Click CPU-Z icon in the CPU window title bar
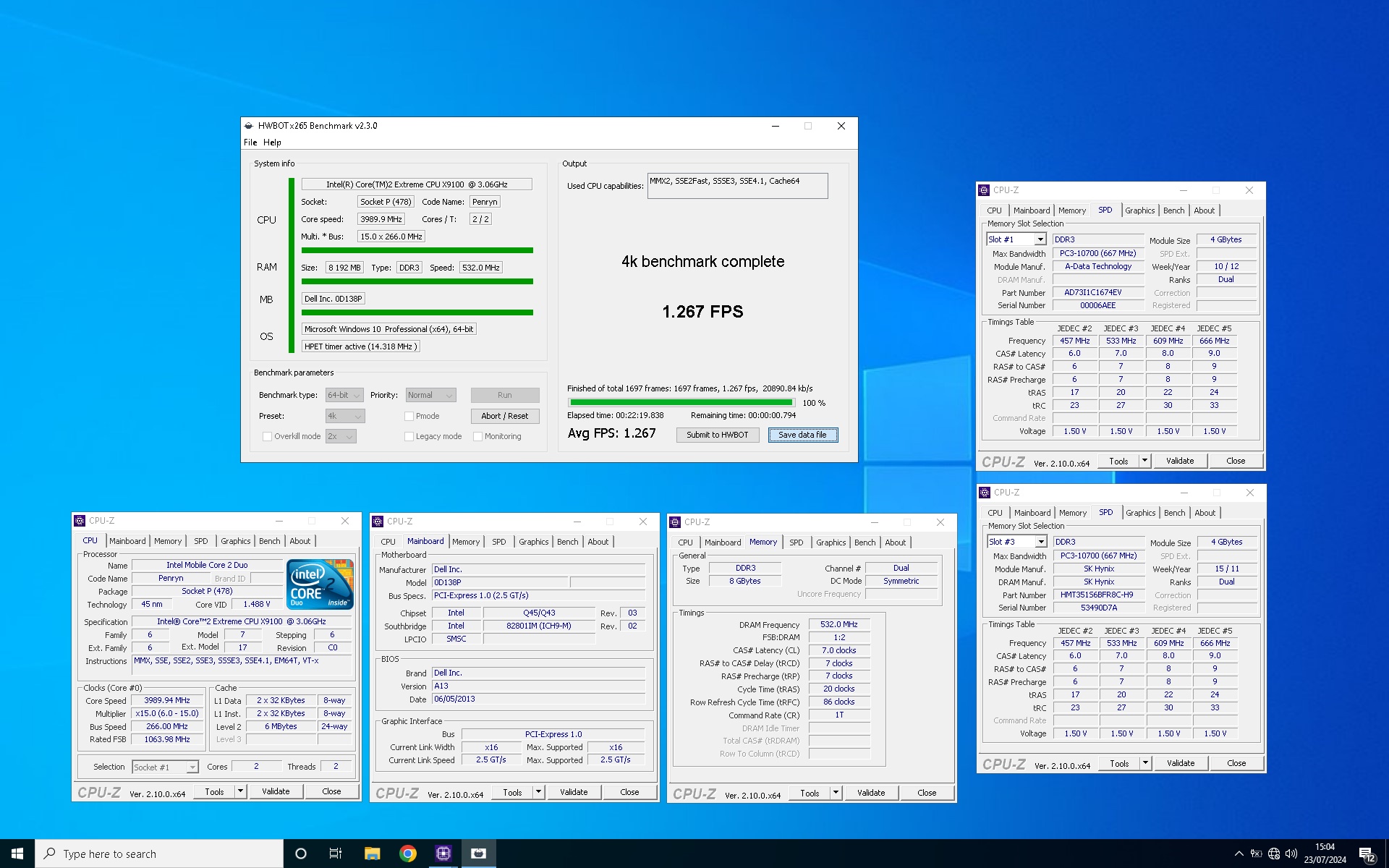This screenshot has width=1389, height=868. point(80,521)
